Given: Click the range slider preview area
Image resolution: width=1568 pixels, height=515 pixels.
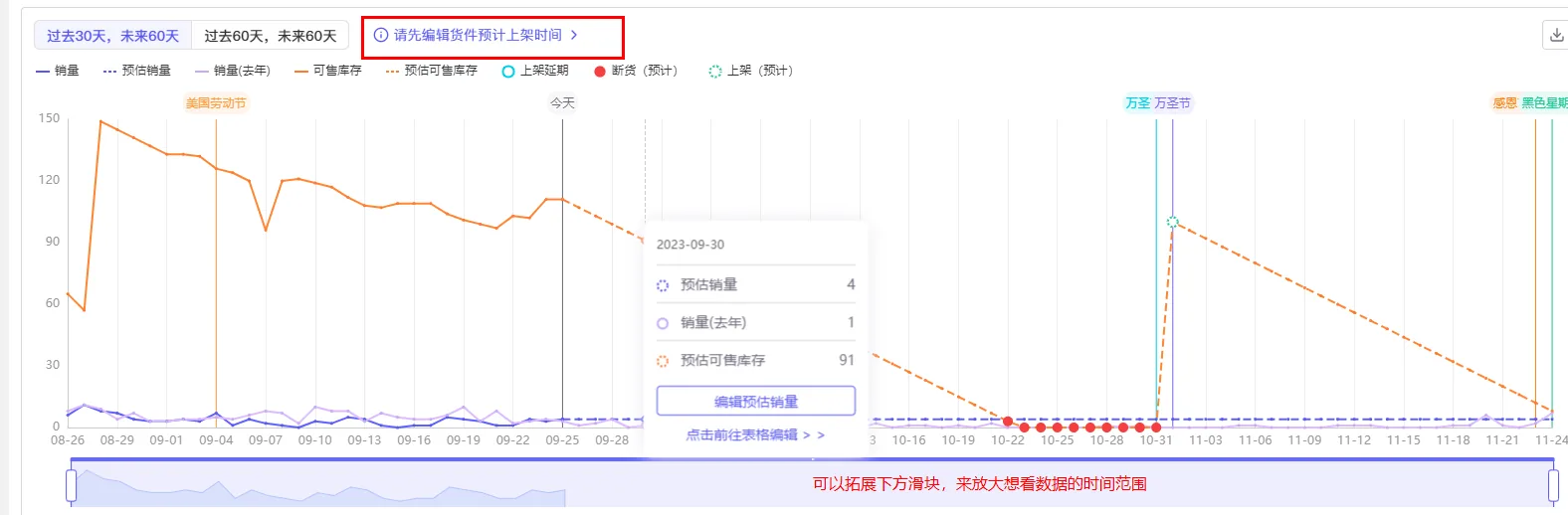Looking at the screenshot, I should click(x=812, y=484).
